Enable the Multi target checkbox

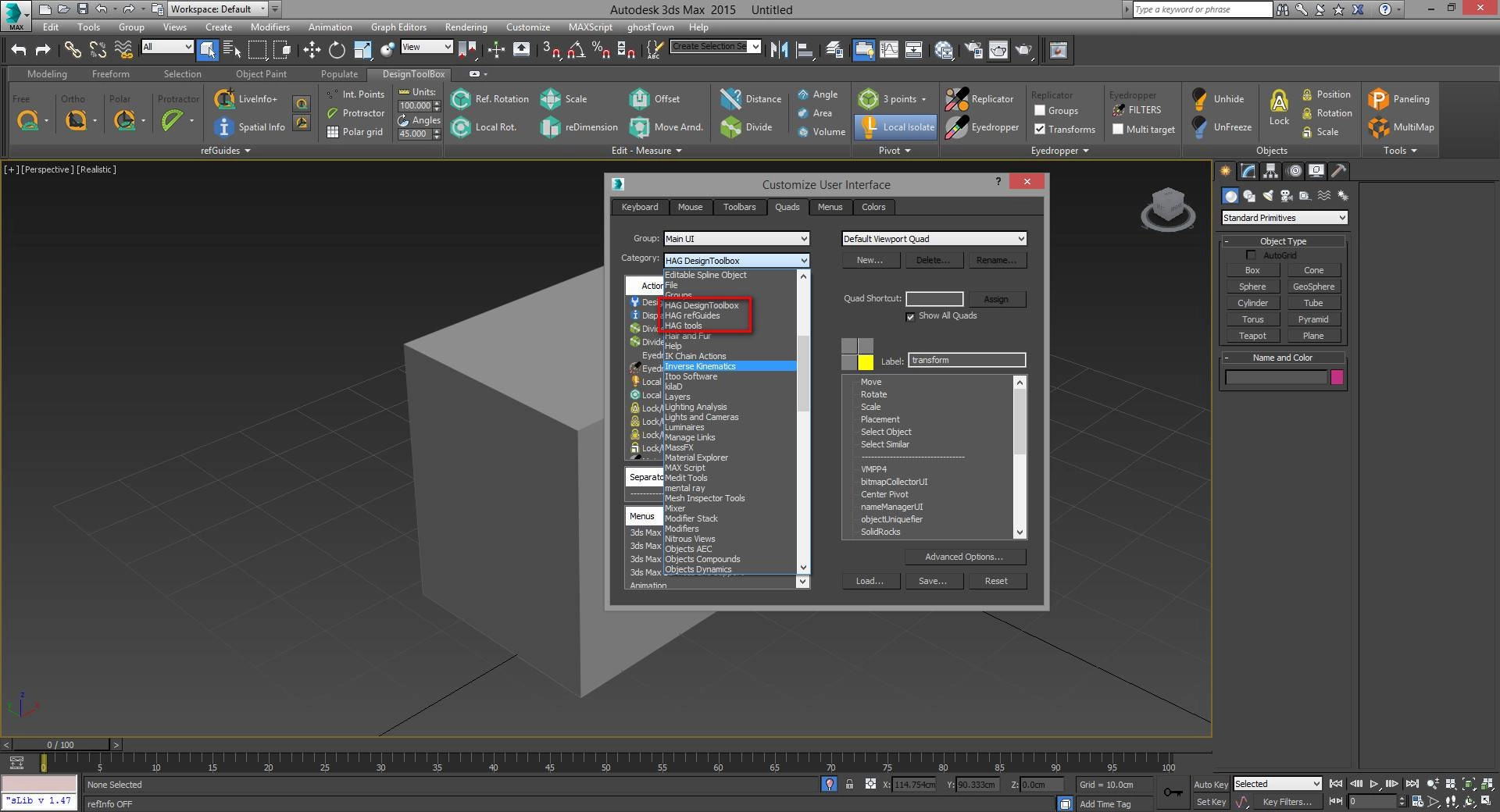click(1118, 130)
